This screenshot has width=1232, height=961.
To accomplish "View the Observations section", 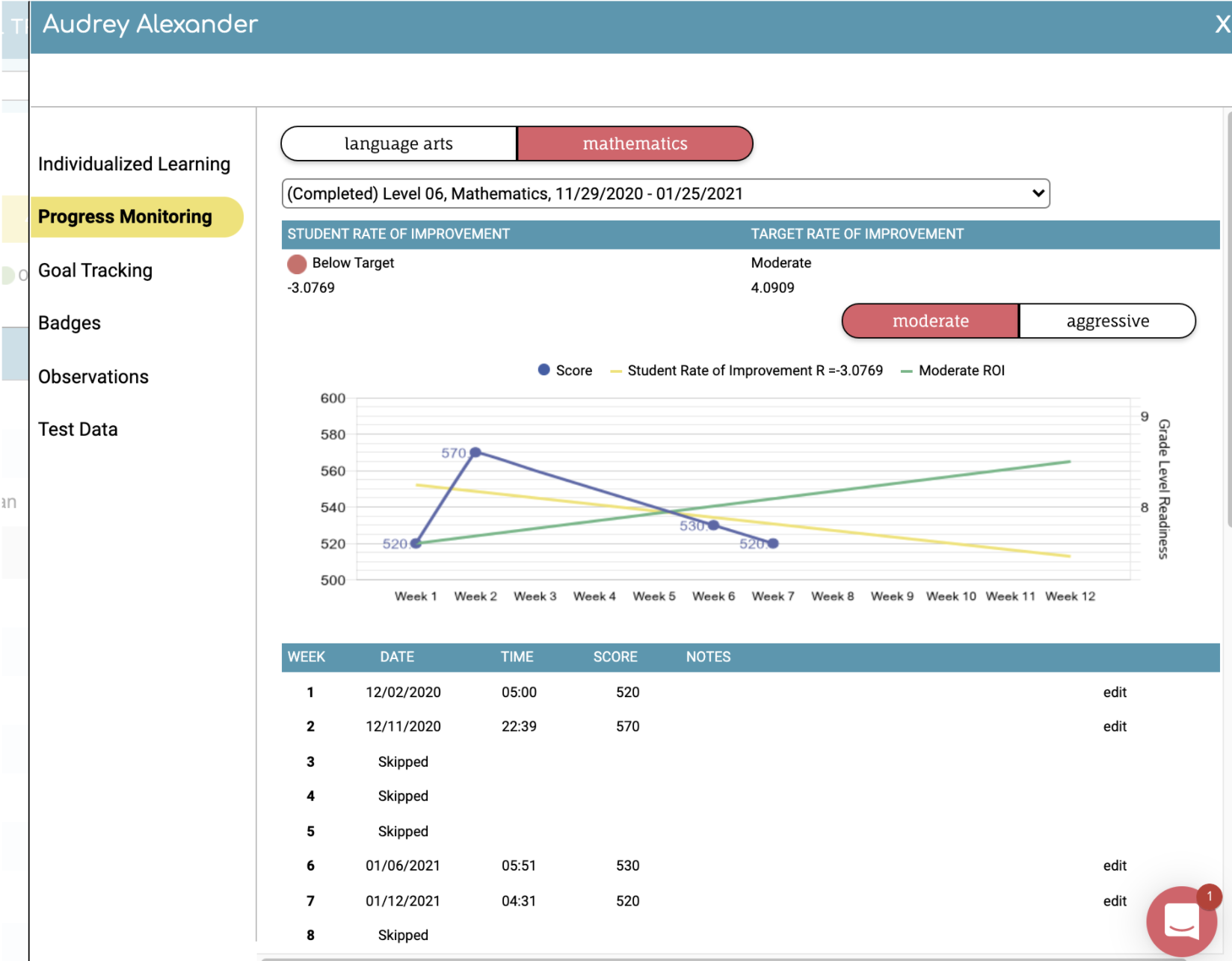I will 93,377.
